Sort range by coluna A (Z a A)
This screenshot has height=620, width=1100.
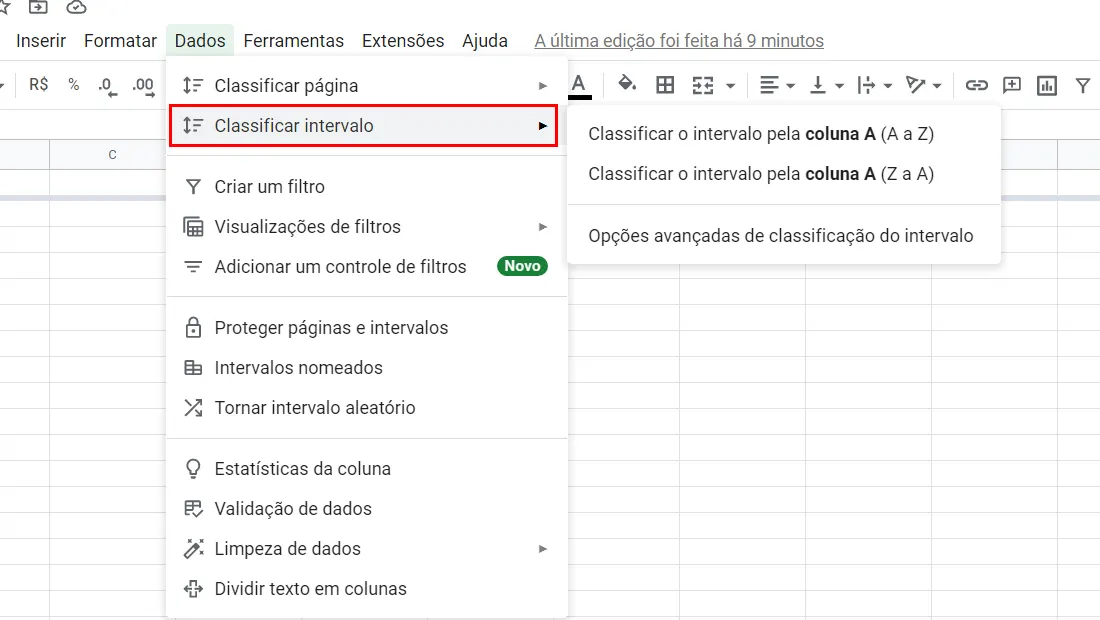(x=783, y=174)
